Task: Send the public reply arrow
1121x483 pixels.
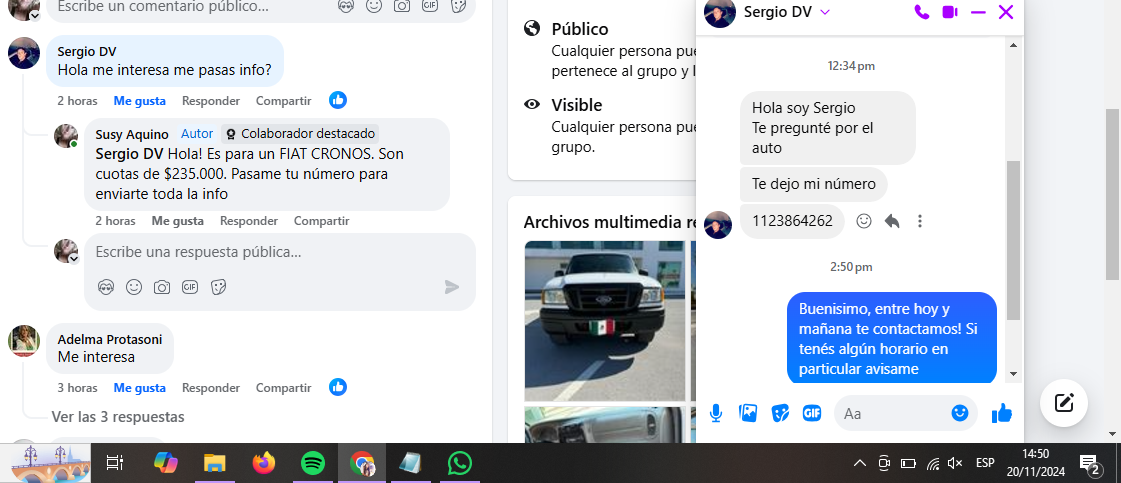Action: (x=452, y=287)
